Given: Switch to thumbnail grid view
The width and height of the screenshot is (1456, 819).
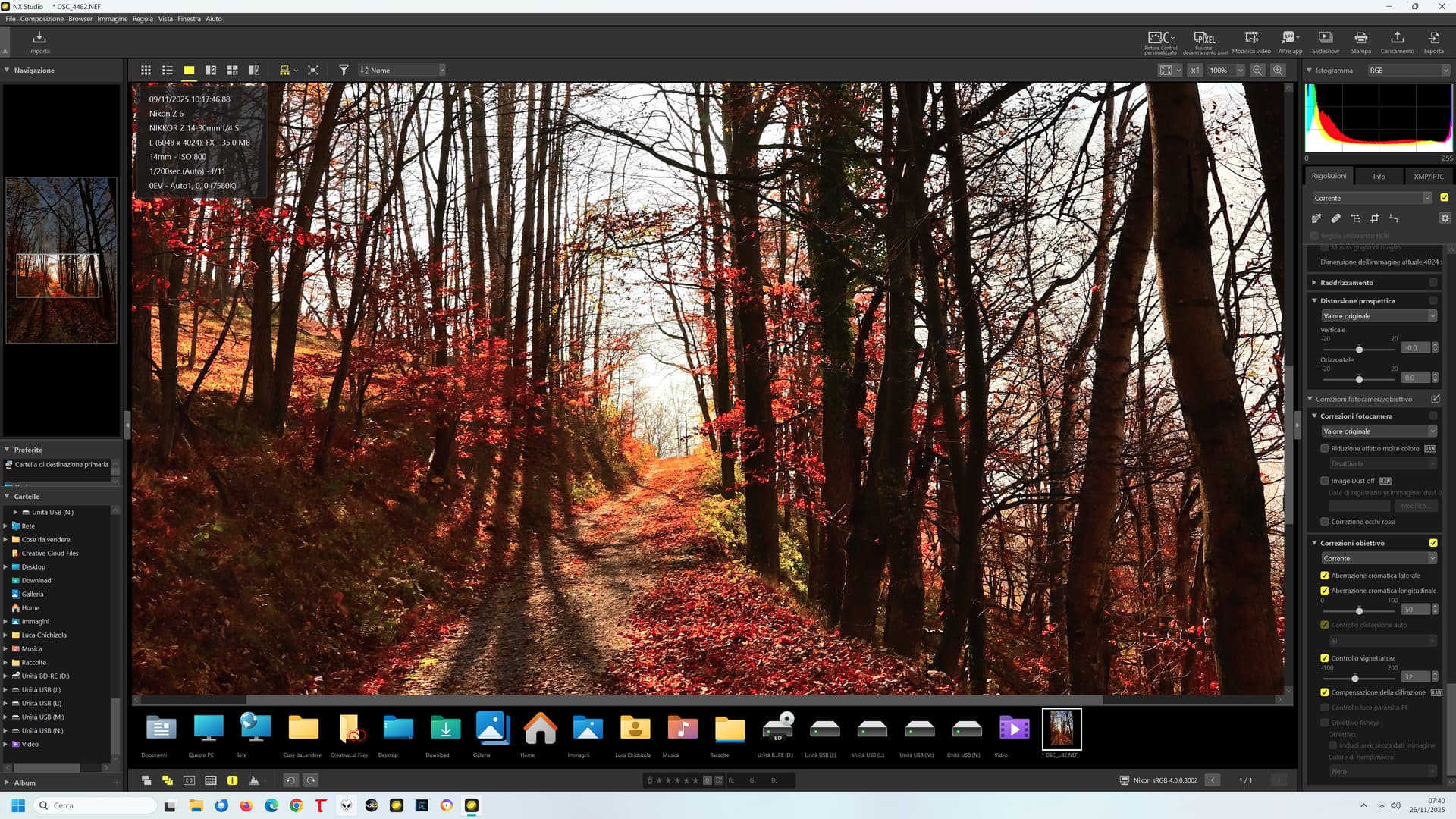Looking at the screenshot, I should tap(146, 70).
